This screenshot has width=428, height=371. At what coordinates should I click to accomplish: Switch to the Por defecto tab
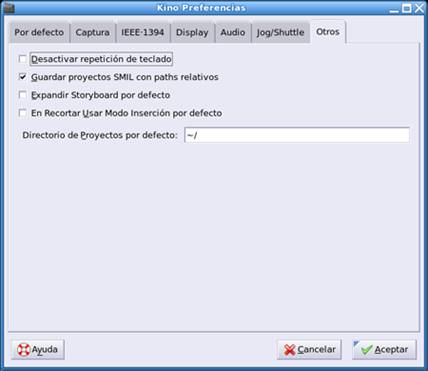pyautogui.click(x=39, y=33)
